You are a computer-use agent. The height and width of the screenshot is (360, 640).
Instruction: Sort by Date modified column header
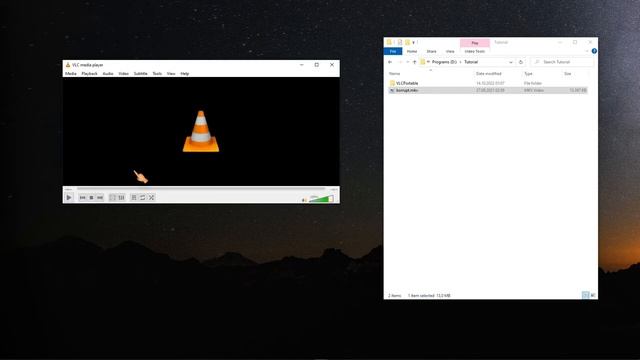click(x=489, y=73)
